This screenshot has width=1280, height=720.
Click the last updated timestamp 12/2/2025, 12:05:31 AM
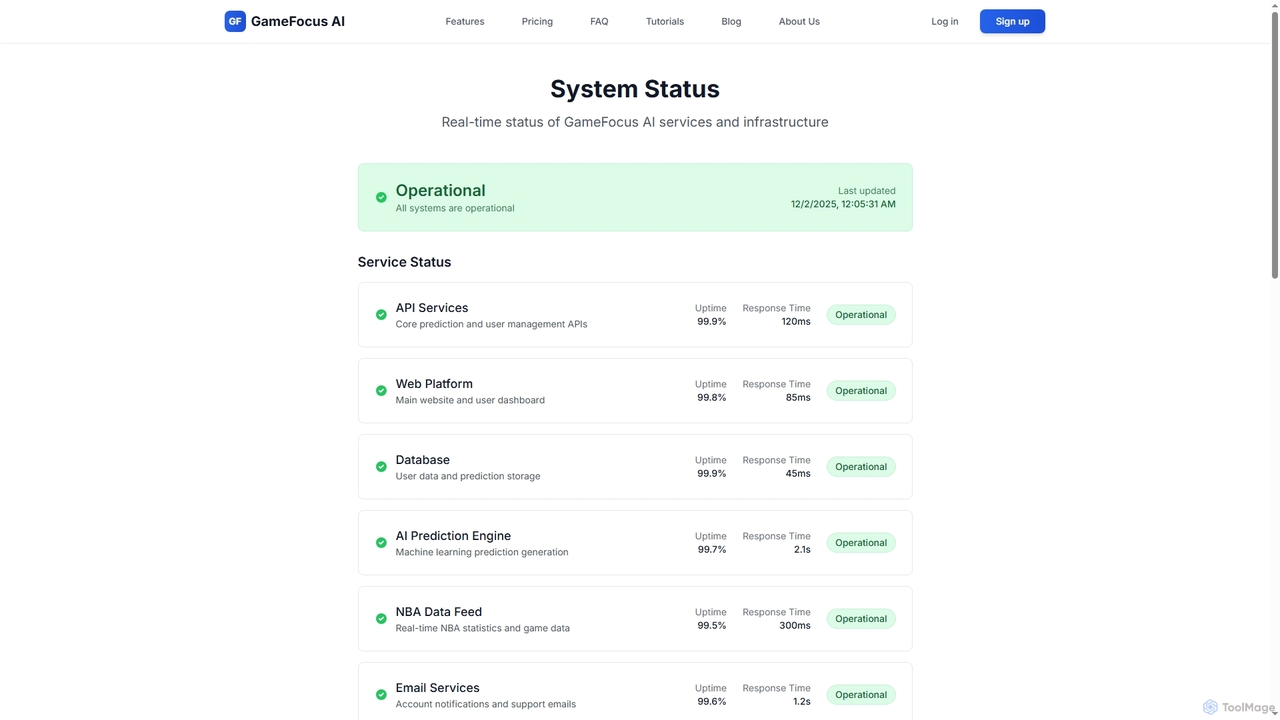(x=843, y=204)
